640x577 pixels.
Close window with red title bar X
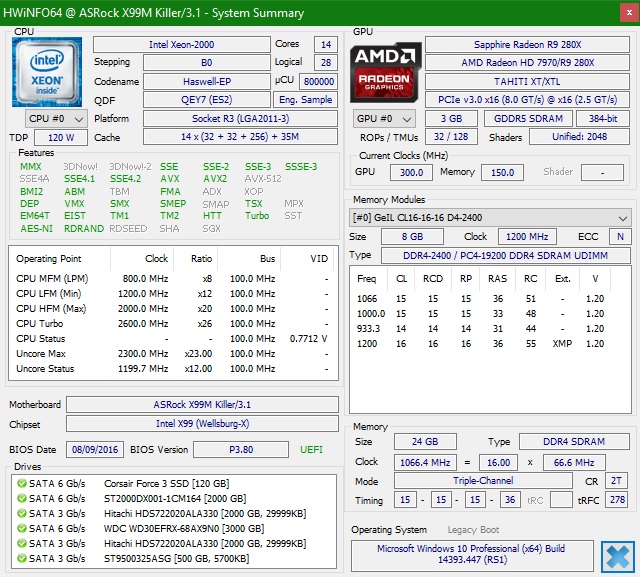629,13
